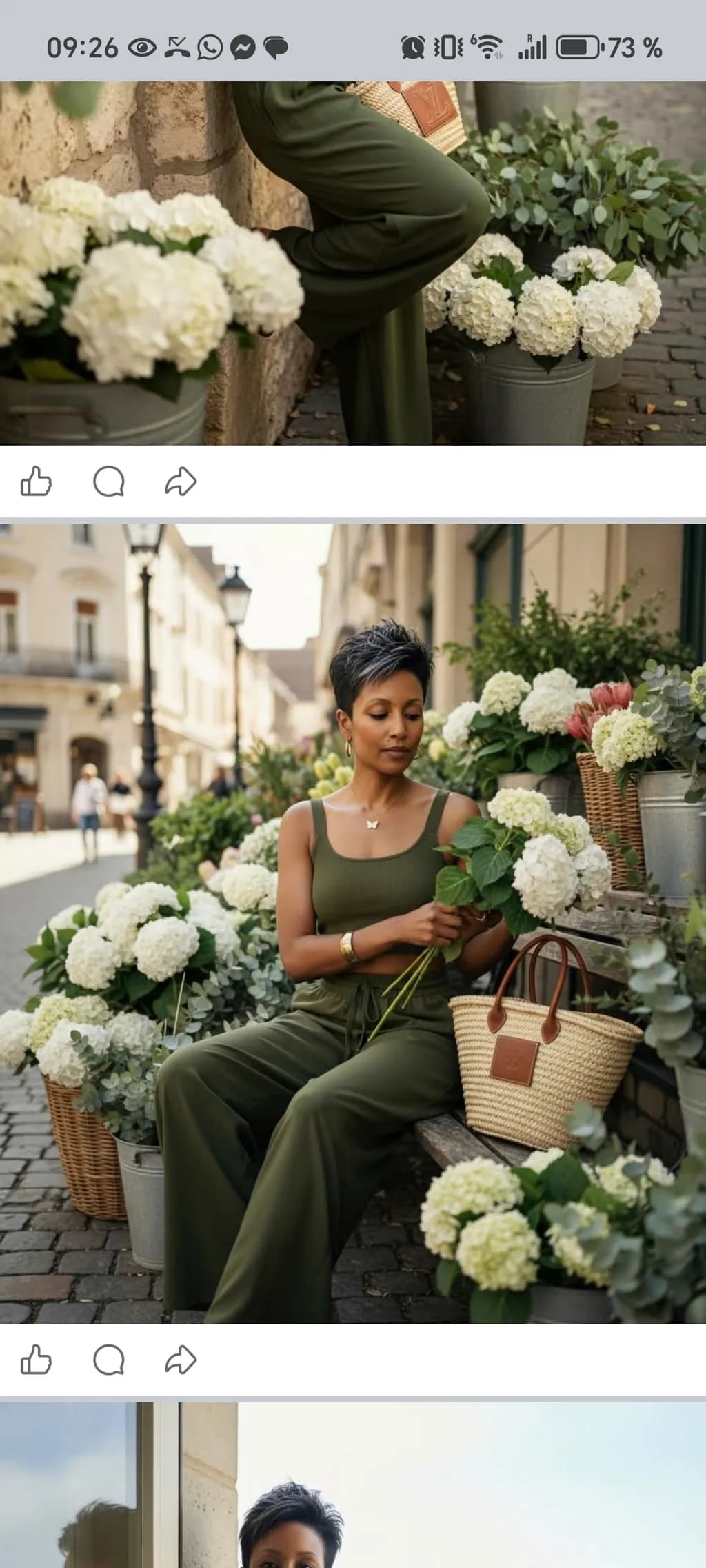
Task: Tap the 73 % battery percentage text
Action: (x=635, y=48)
